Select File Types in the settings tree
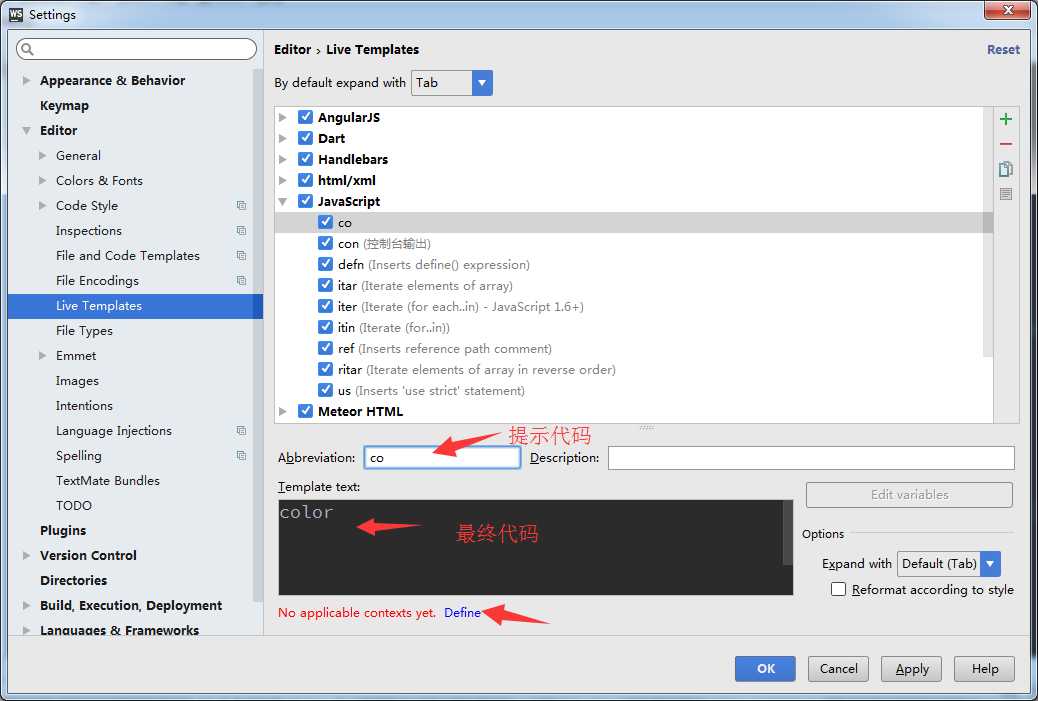The image size is (1038, 701). click(x=84, y=331)
